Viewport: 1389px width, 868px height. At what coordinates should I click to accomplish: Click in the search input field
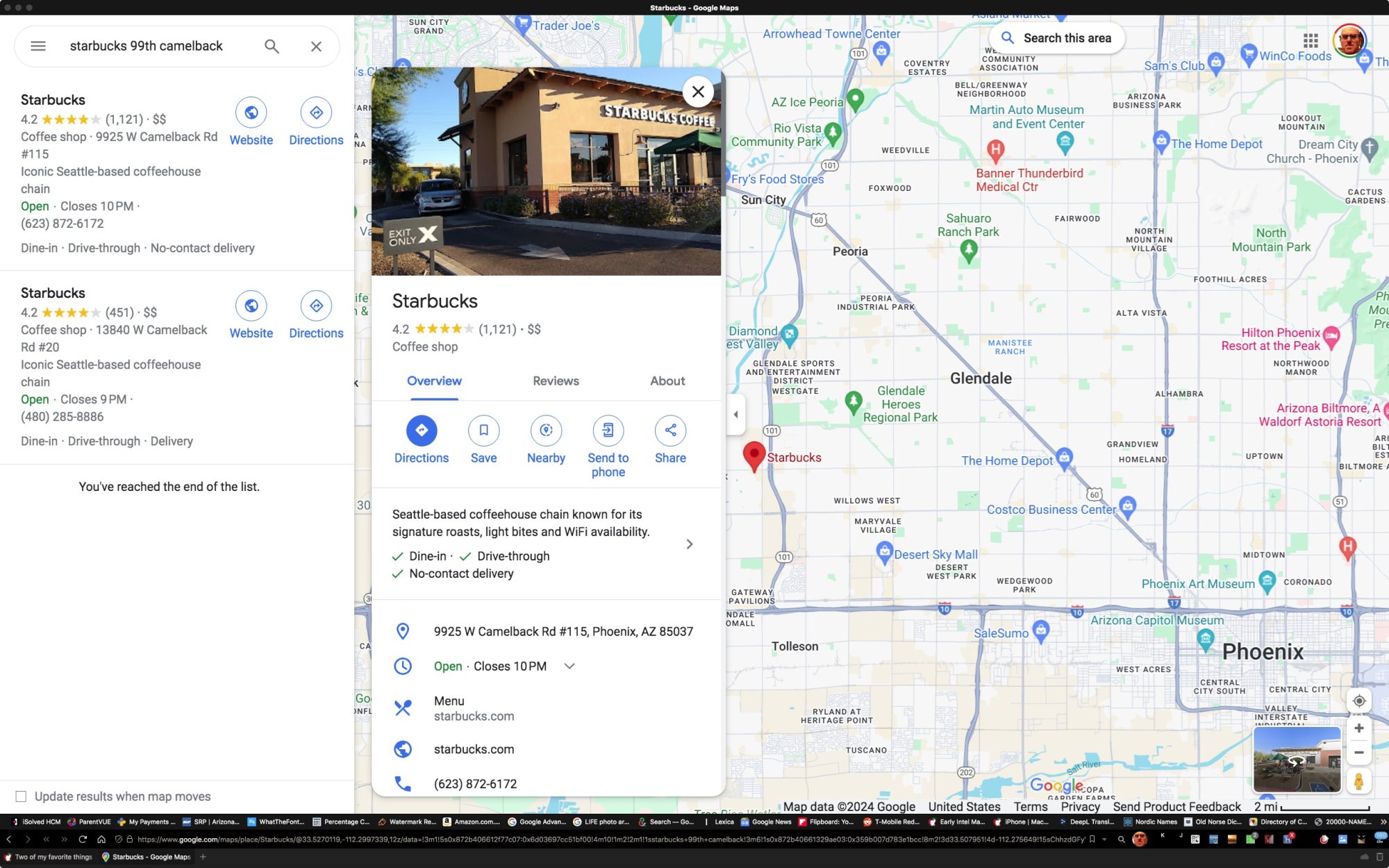point(158,46)
